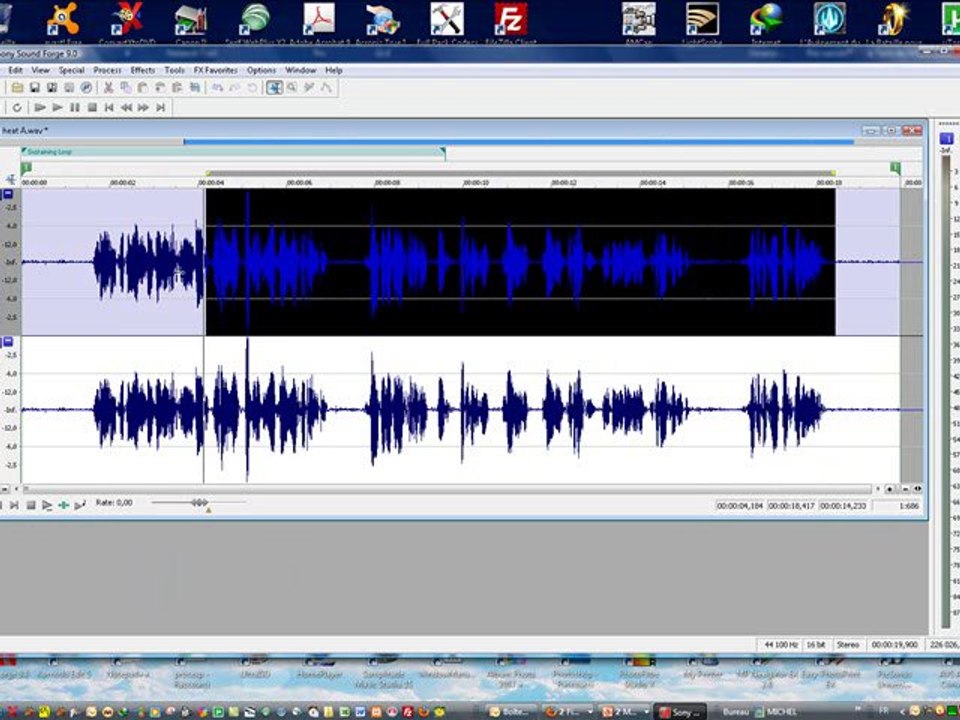Open the Help menu
Viewport: 960px width, 720px height.
[x=334, y=70]
